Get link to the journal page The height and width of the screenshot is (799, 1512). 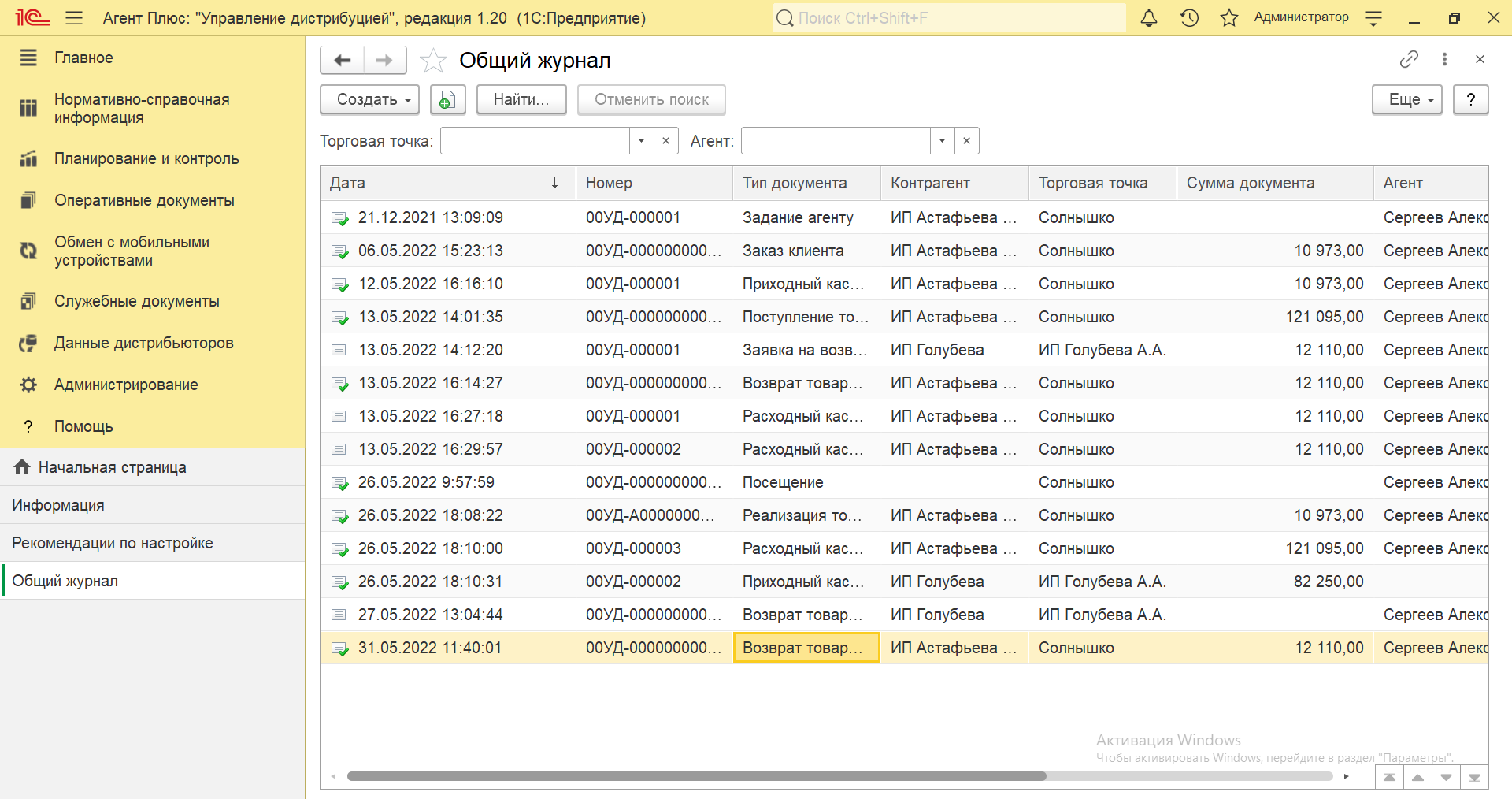1408,59
